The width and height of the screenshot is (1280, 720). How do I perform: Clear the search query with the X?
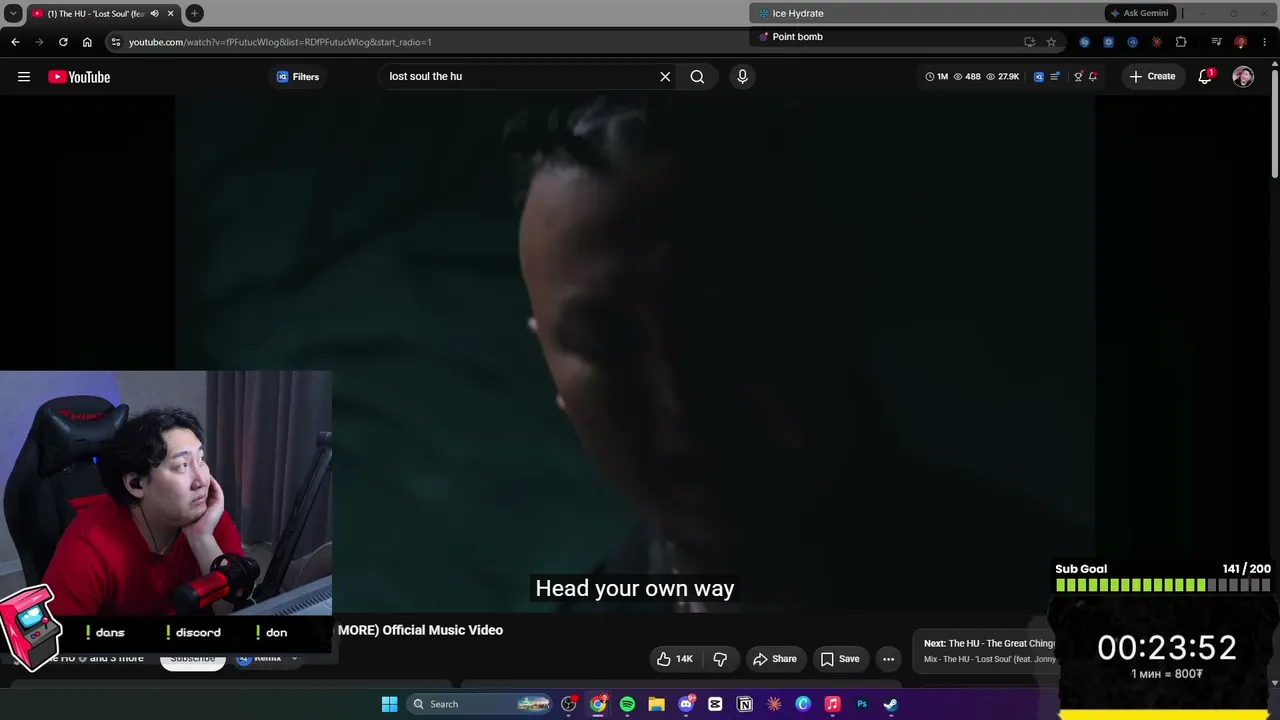tap(665, 77)
